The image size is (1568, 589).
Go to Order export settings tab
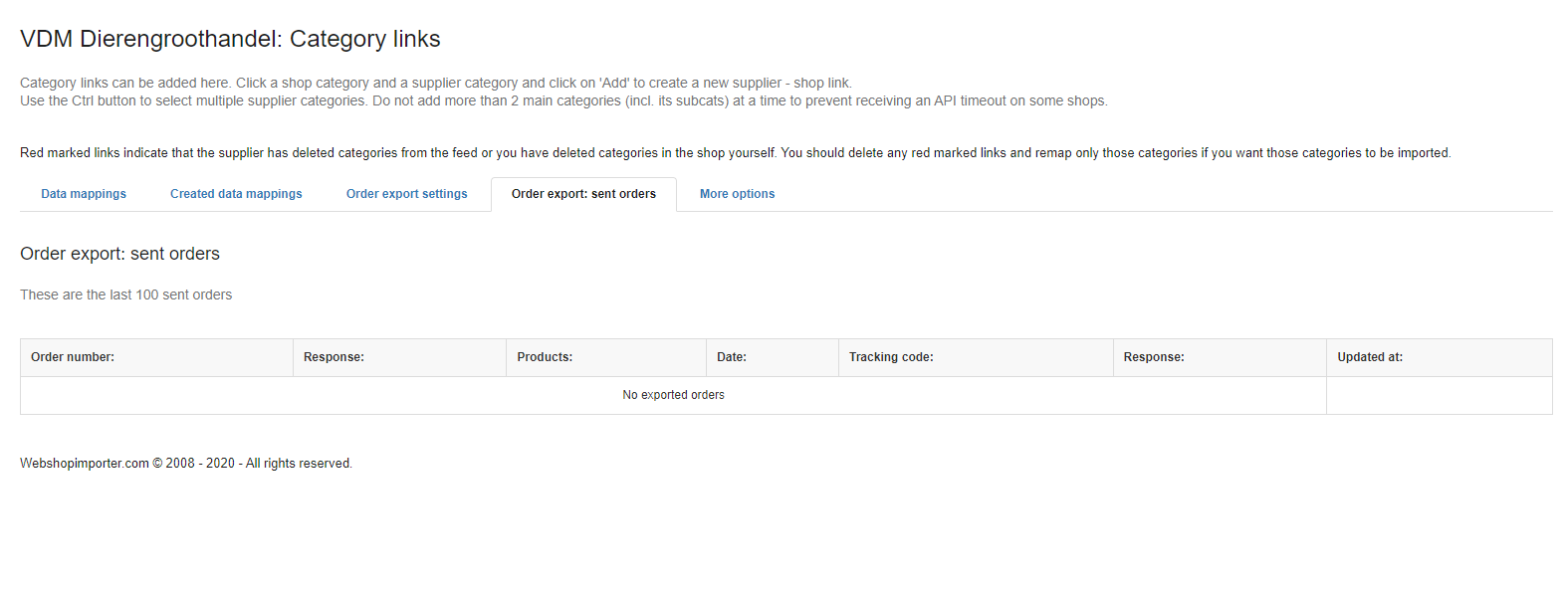pyautogui.click(x=406, y=194)
